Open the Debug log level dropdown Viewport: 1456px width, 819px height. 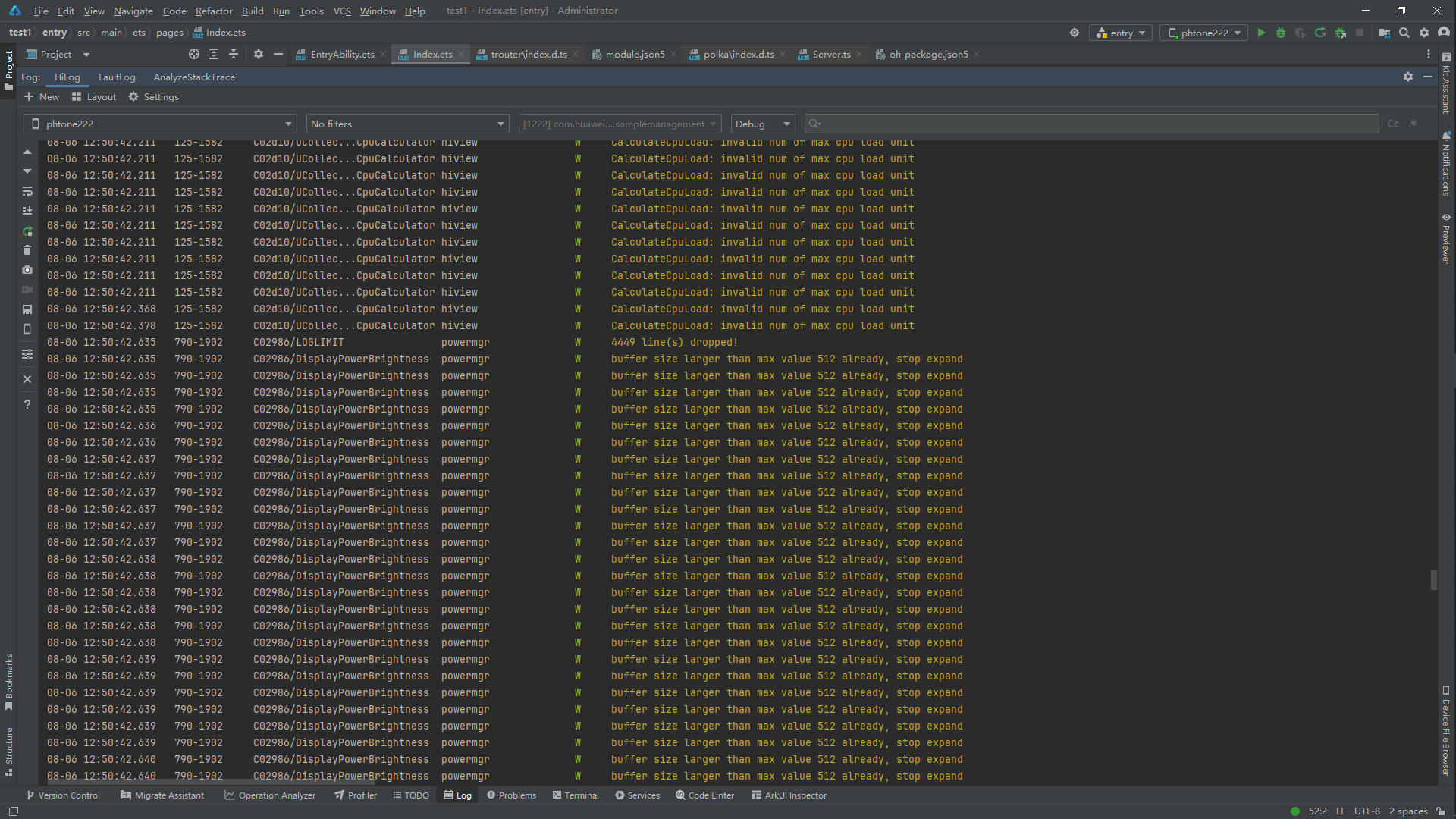pyautogui.click(x=762, y=124)
